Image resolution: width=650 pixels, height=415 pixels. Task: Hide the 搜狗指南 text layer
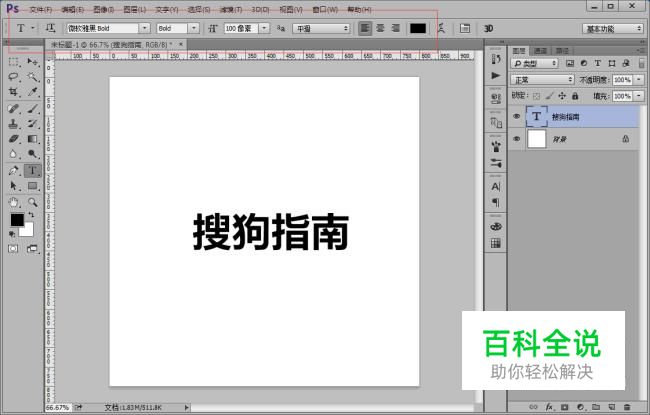[517, 116]
